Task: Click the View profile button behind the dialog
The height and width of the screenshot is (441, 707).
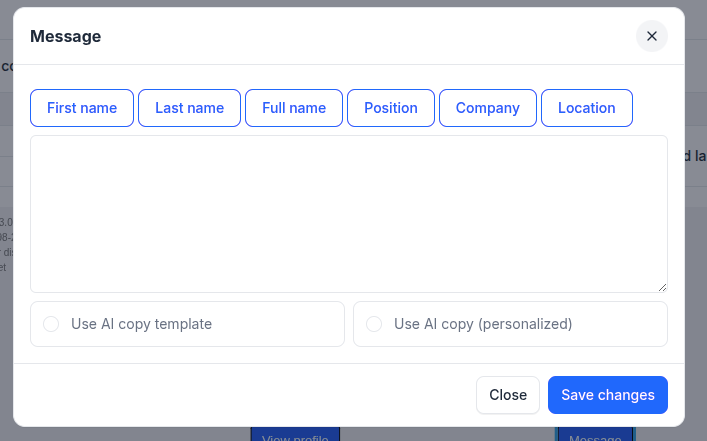Action: 295,435
